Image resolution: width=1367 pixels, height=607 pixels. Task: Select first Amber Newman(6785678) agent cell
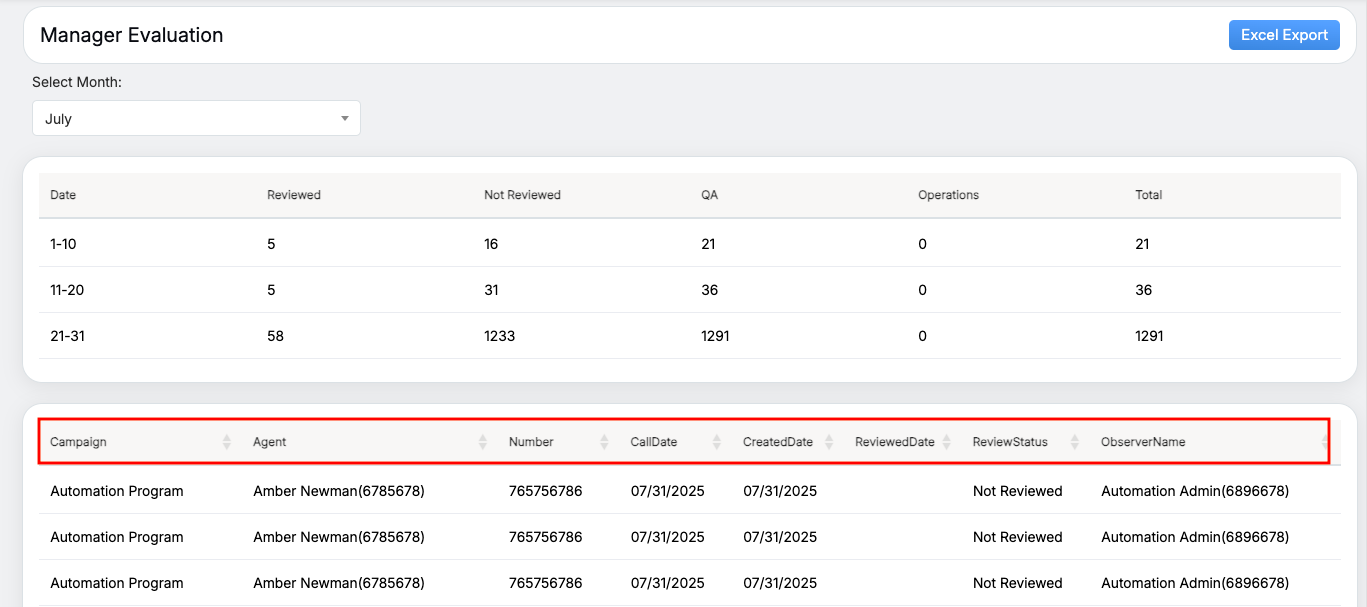click(x=338, y=491)
